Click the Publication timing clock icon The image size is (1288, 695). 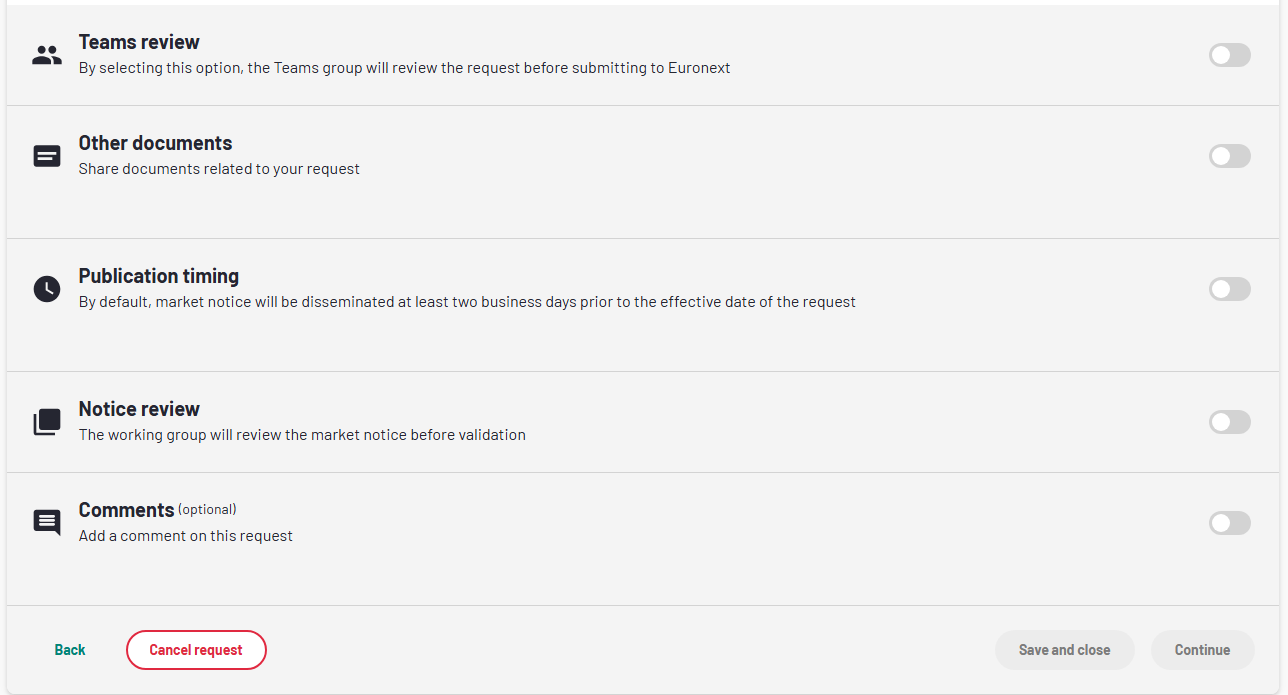[47, 289]
